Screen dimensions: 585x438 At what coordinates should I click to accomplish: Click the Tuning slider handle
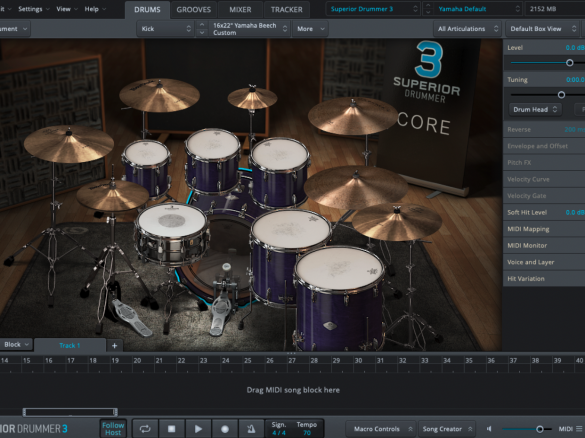tap(561, 95)
